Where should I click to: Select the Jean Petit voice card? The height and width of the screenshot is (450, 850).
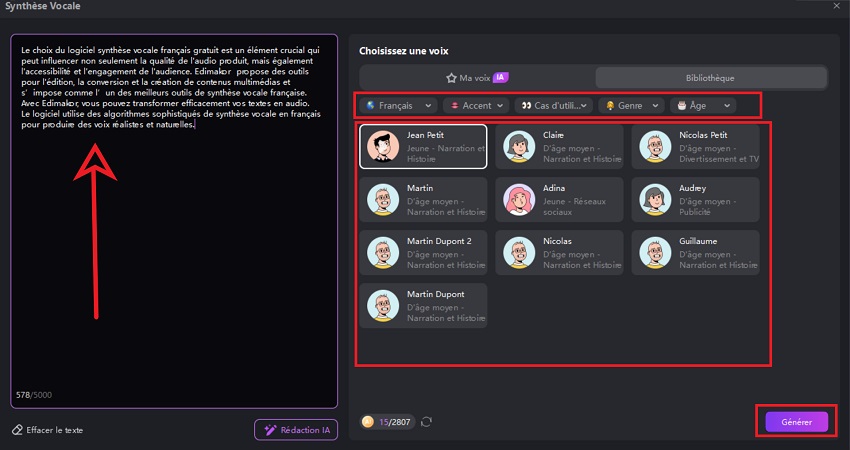[424, 146]
